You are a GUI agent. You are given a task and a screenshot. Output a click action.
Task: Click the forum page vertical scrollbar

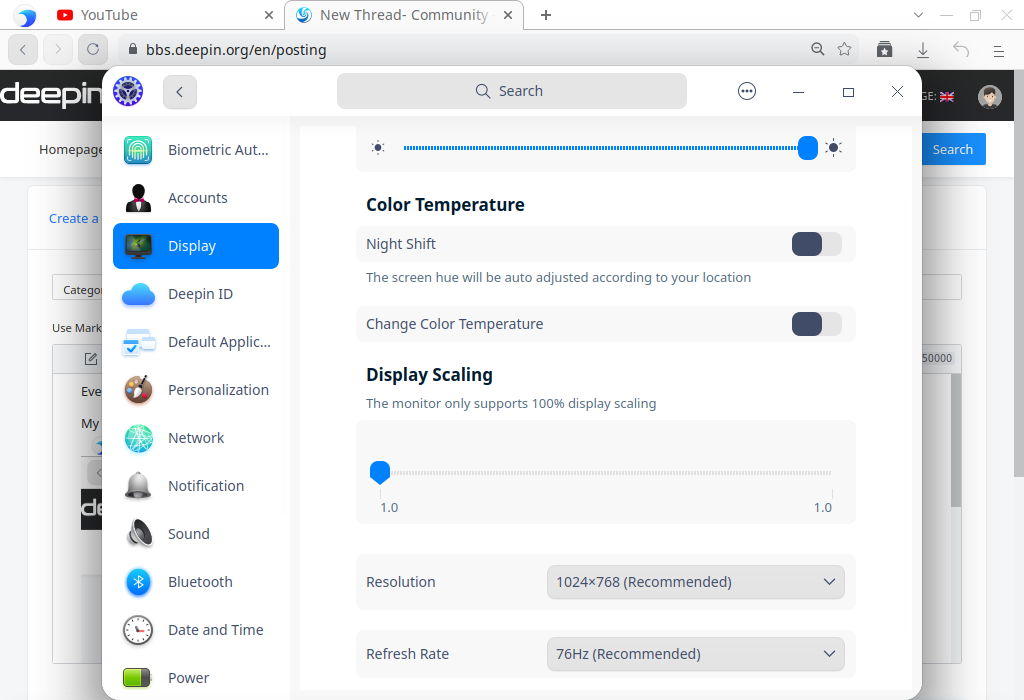click(x=1018, y=274)
